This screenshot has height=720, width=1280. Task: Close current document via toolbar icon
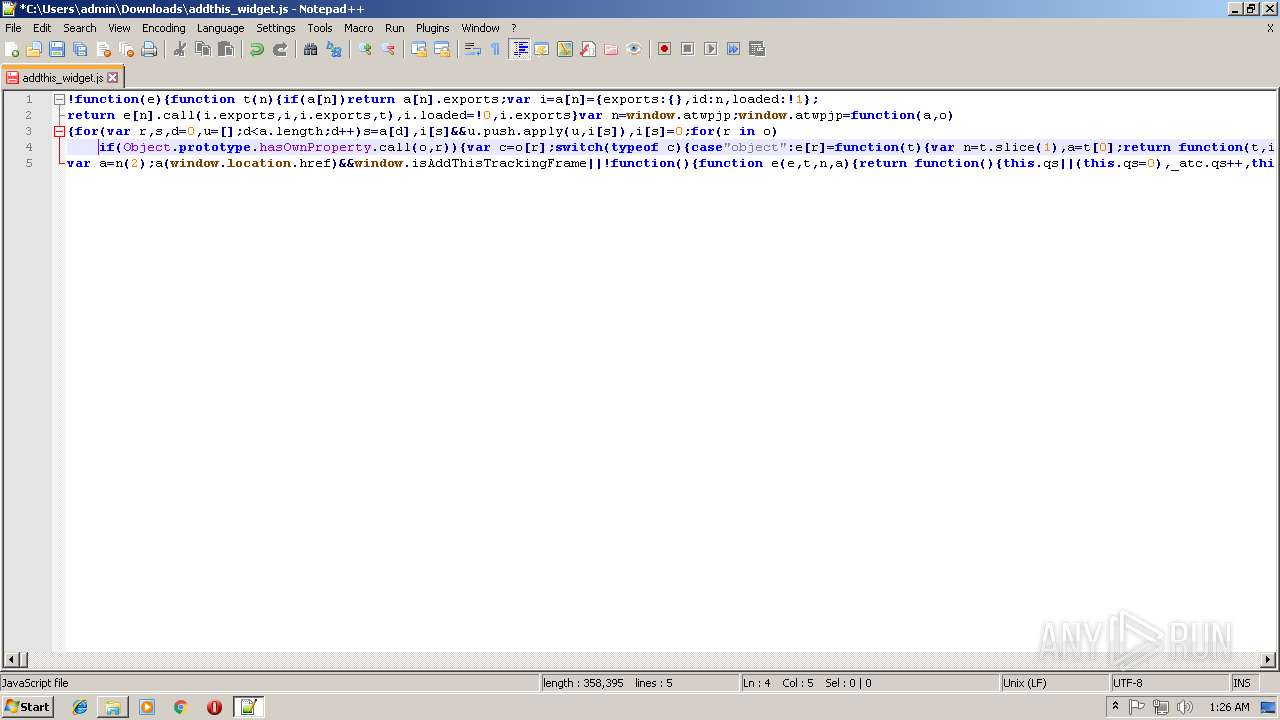pyautogui.click(x=103, y=49)
